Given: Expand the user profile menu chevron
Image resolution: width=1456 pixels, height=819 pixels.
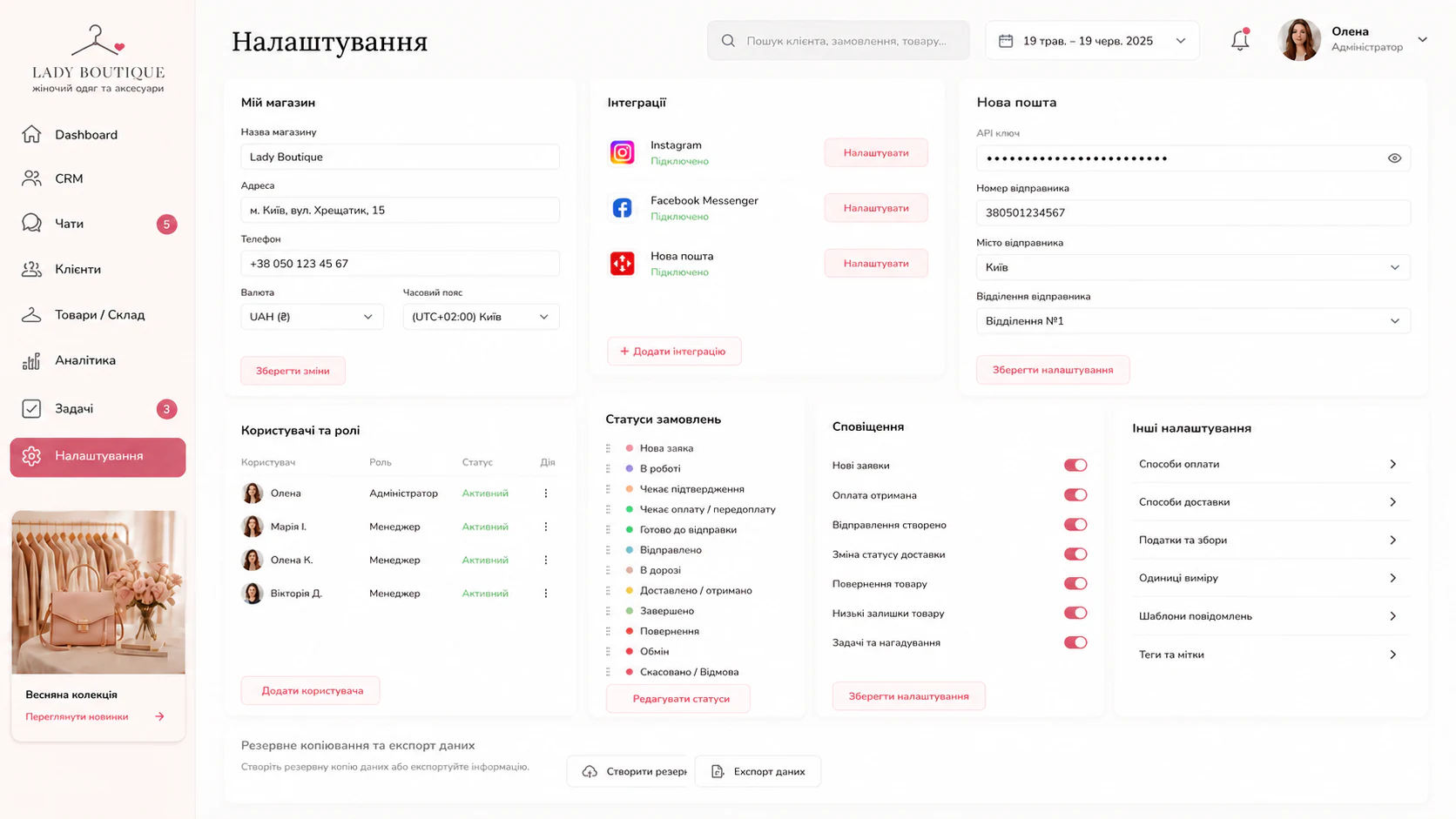Looking at the screenshot, I should point(1422,40).
